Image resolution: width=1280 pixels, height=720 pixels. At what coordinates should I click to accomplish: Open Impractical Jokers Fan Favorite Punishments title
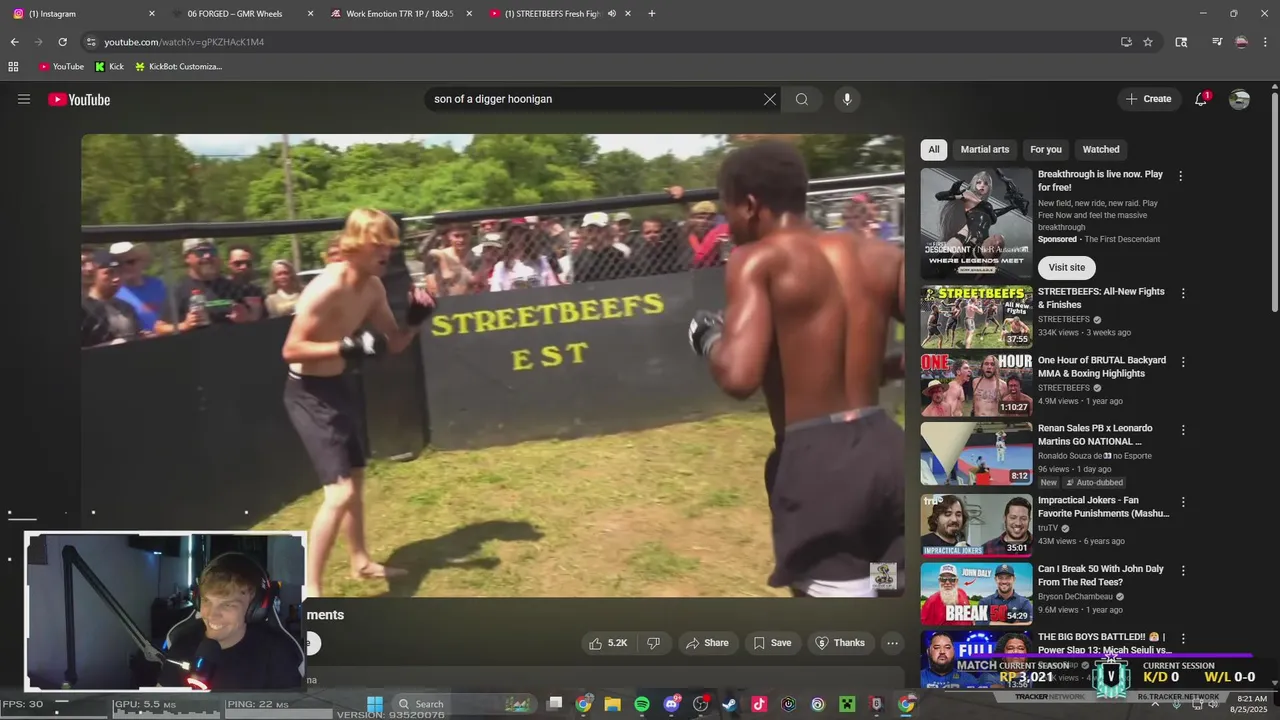1103,506
